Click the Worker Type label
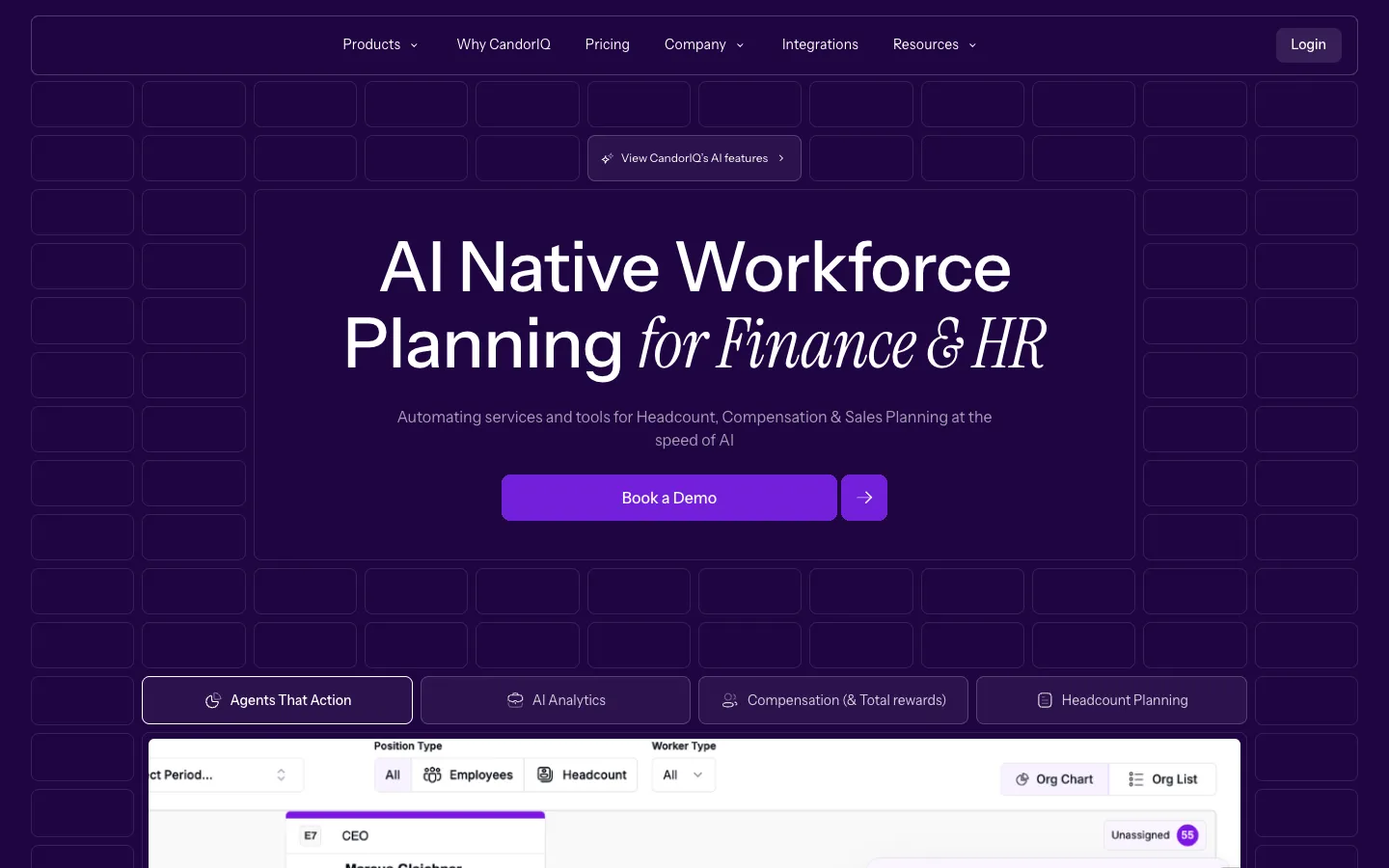 [684, 746]
